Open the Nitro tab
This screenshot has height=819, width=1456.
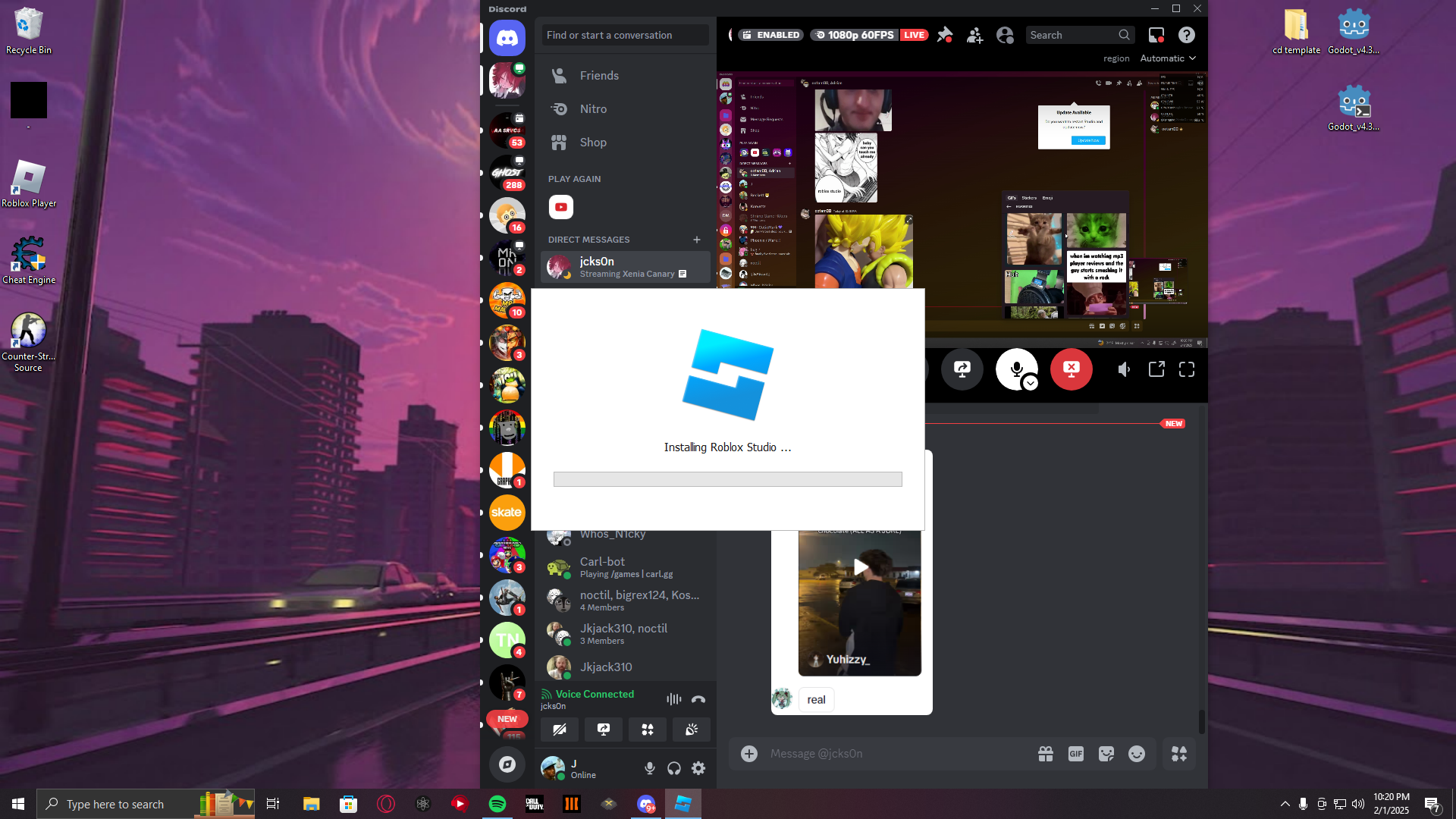(593, 109)
